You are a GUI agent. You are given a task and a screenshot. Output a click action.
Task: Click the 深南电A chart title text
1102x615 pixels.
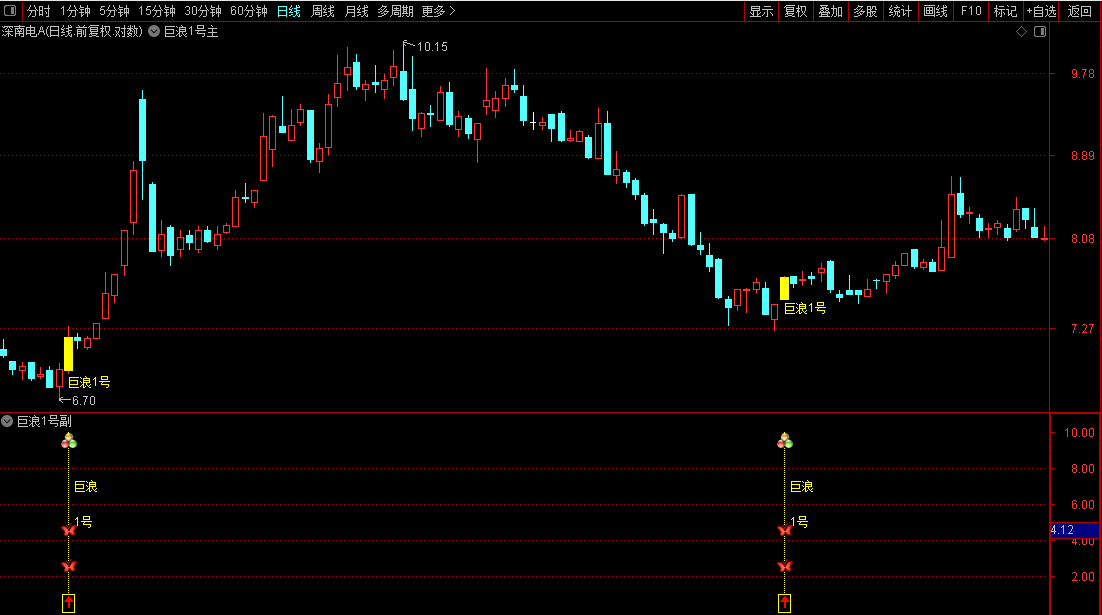pos(72,32)
